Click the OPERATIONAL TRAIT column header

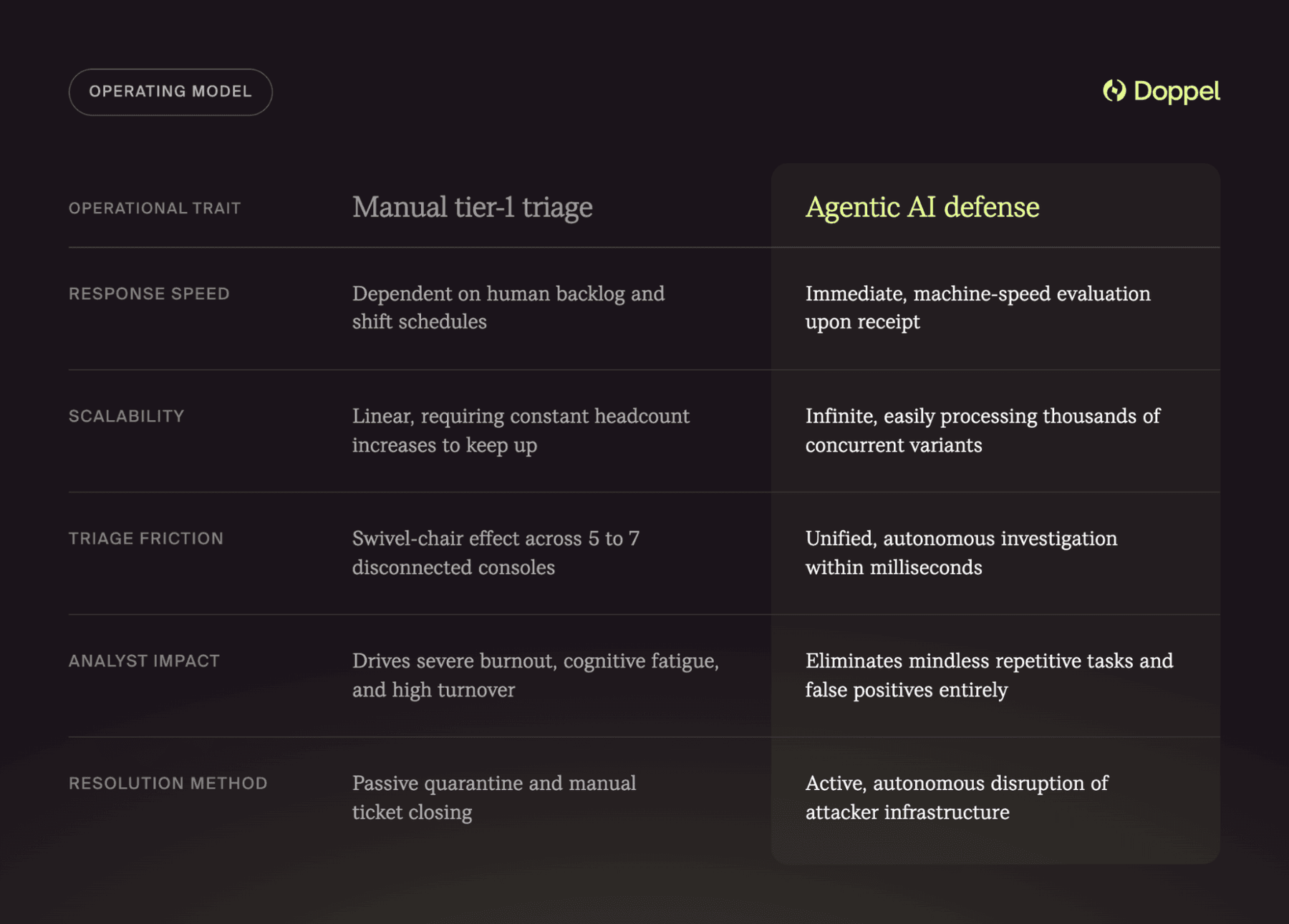pyautogui.click(x=155, y=208)
